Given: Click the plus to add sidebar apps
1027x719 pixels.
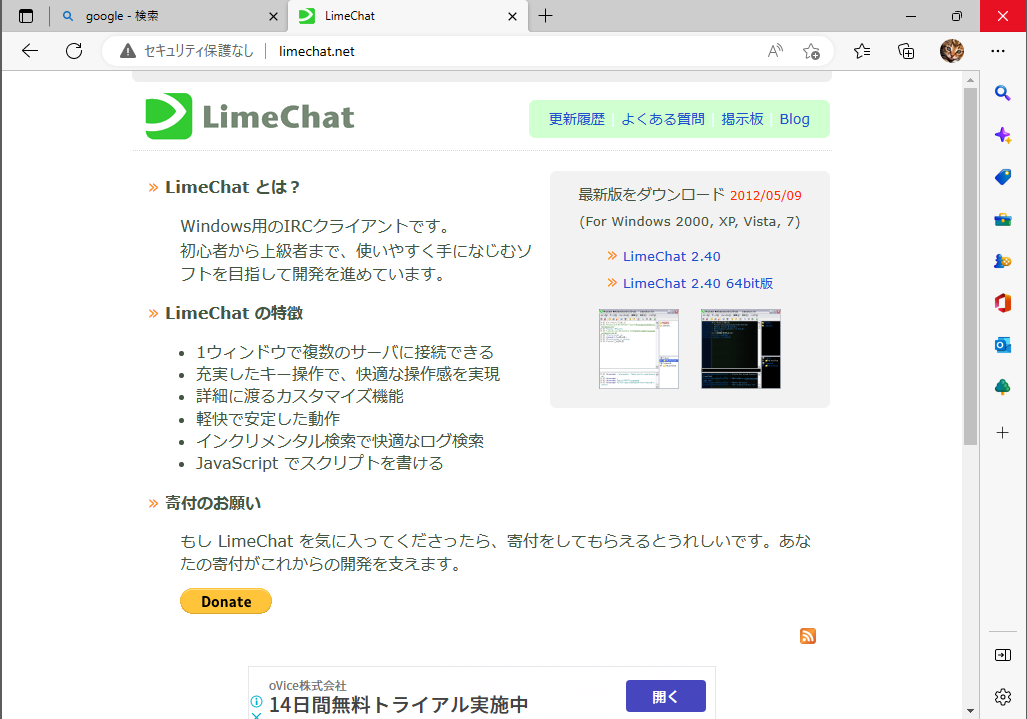Looking at the screenshot, I should tap(1003, 433).
